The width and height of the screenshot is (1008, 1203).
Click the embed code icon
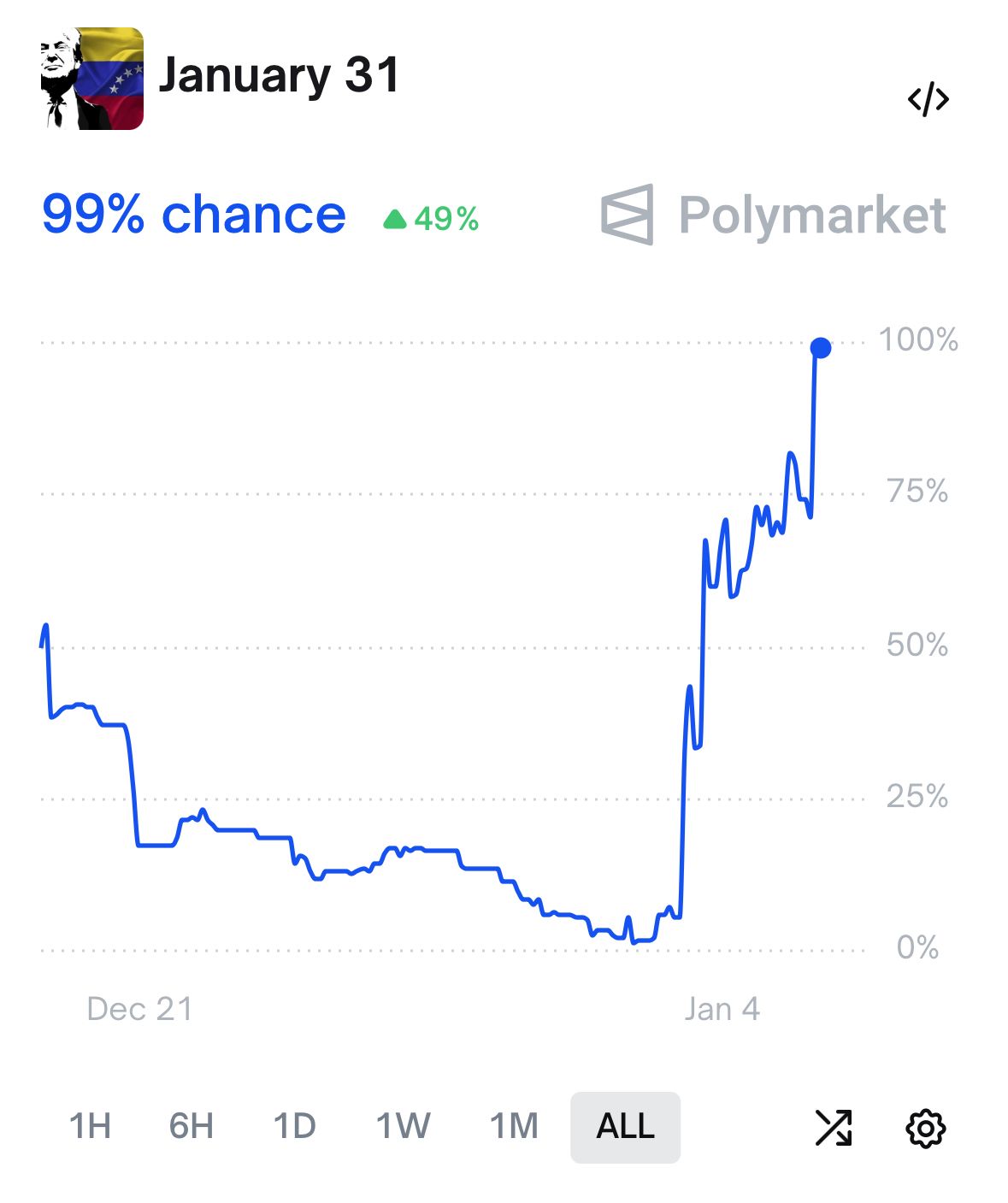[x=928, y=99]
